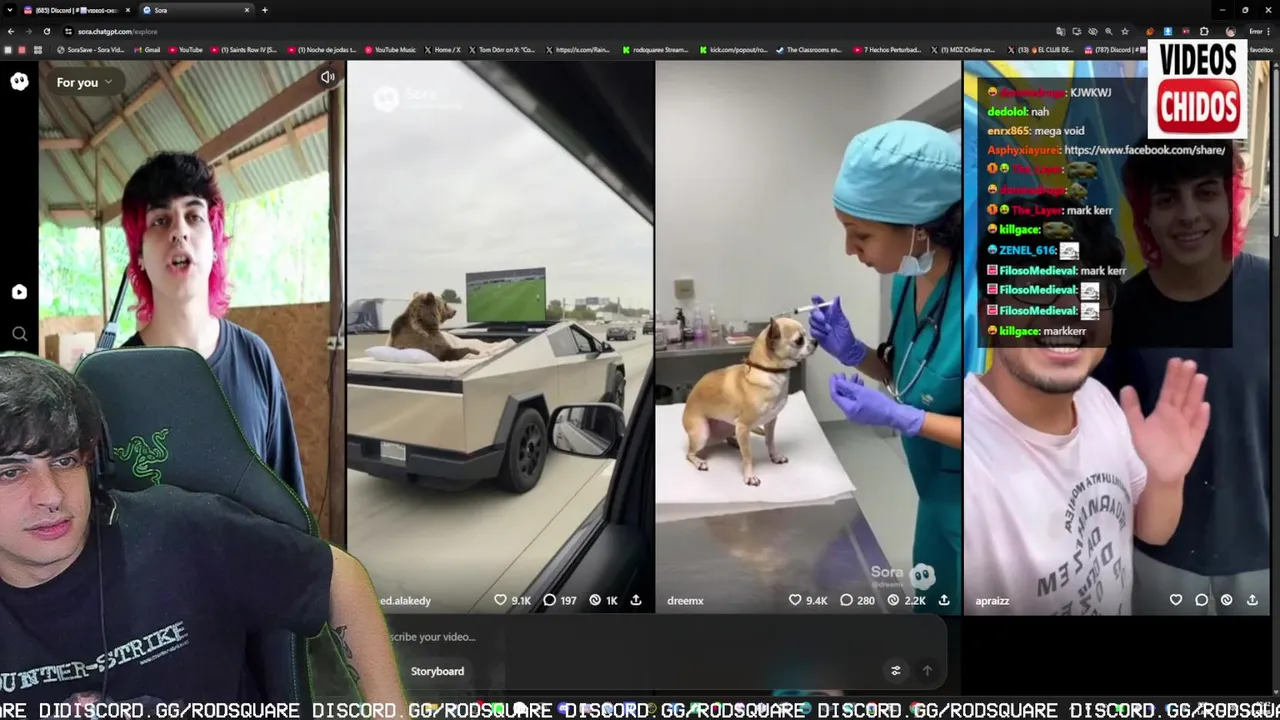1280x720 pixels.
Task: Click the sora.chatgpt.com address bar
Action: 118,31
